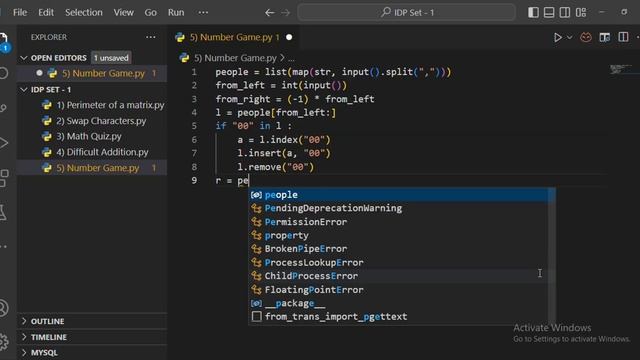Choose __package__ suggestion

399,303
